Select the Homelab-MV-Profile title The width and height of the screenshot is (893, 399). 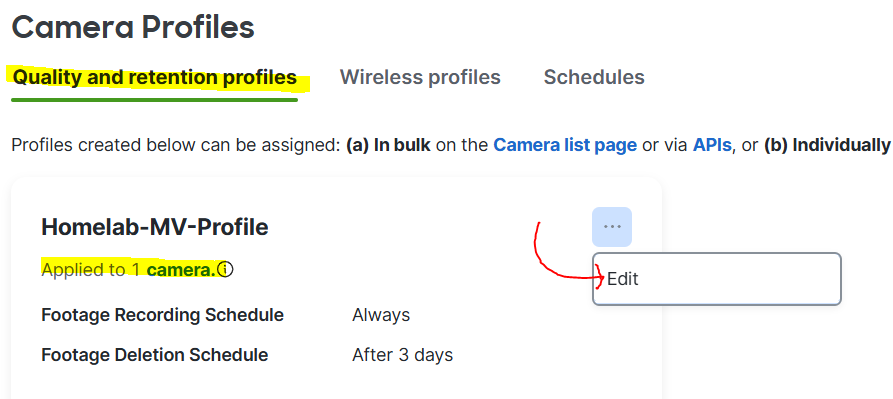155,227
